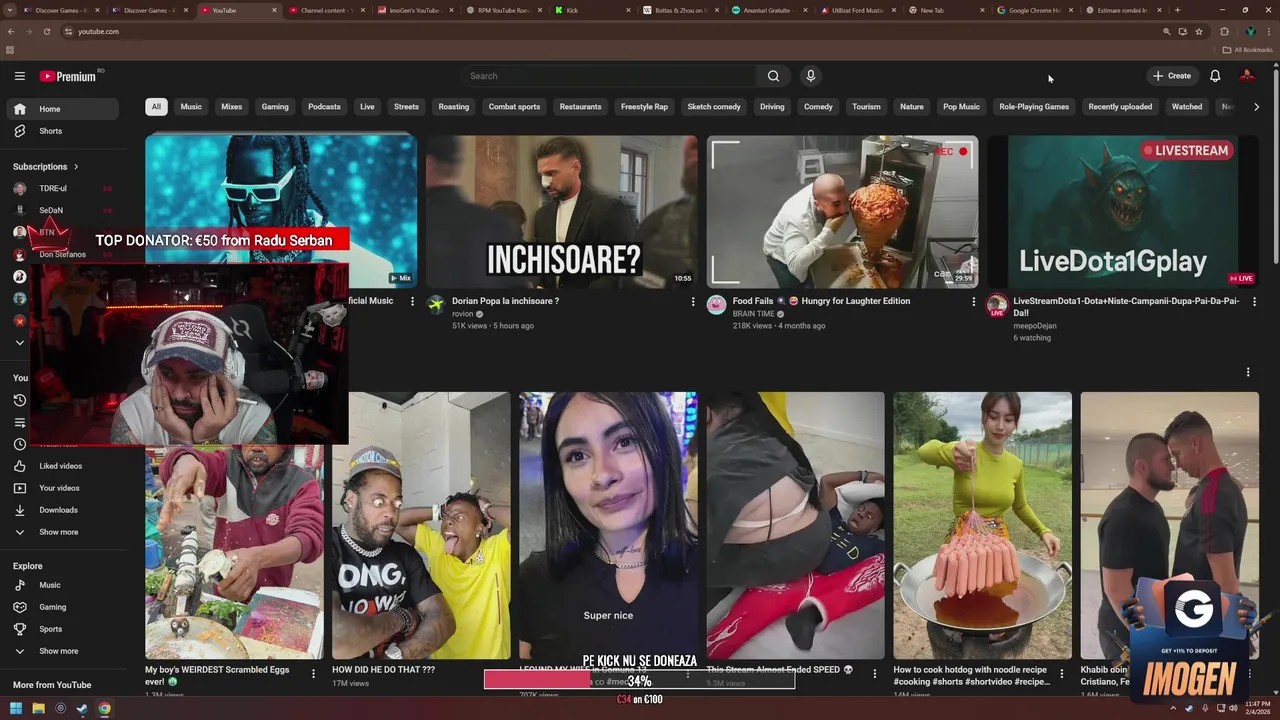Select the Music filter chip
The width and height of the screenshot is (1280, 720).
click(191, 107)
